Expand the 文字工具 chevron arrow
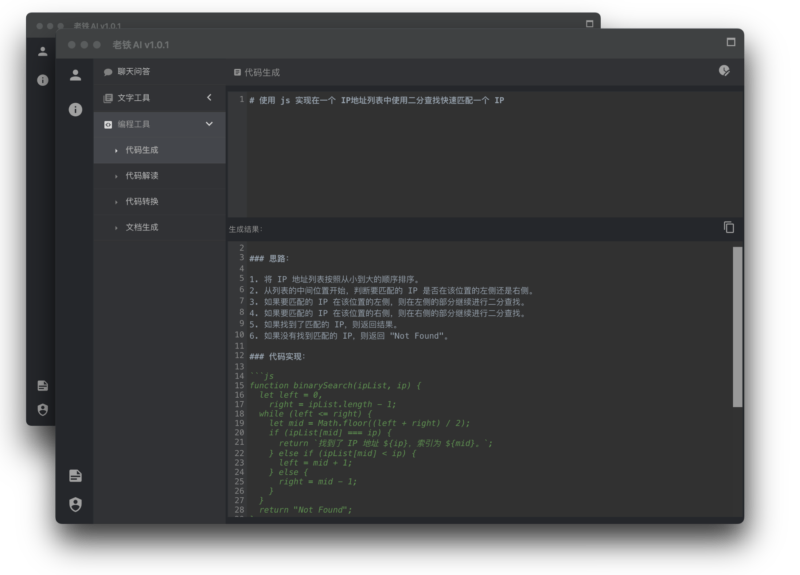This screenshot has width=800, height=575. pyautogui.click(x=209, y=98)
